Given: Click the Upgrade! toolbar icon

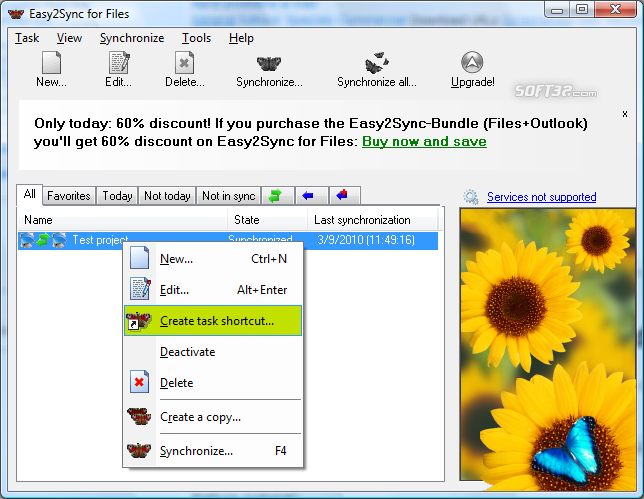Looking at the screenshot, I should pyautogui.click(x=472, y=62).
